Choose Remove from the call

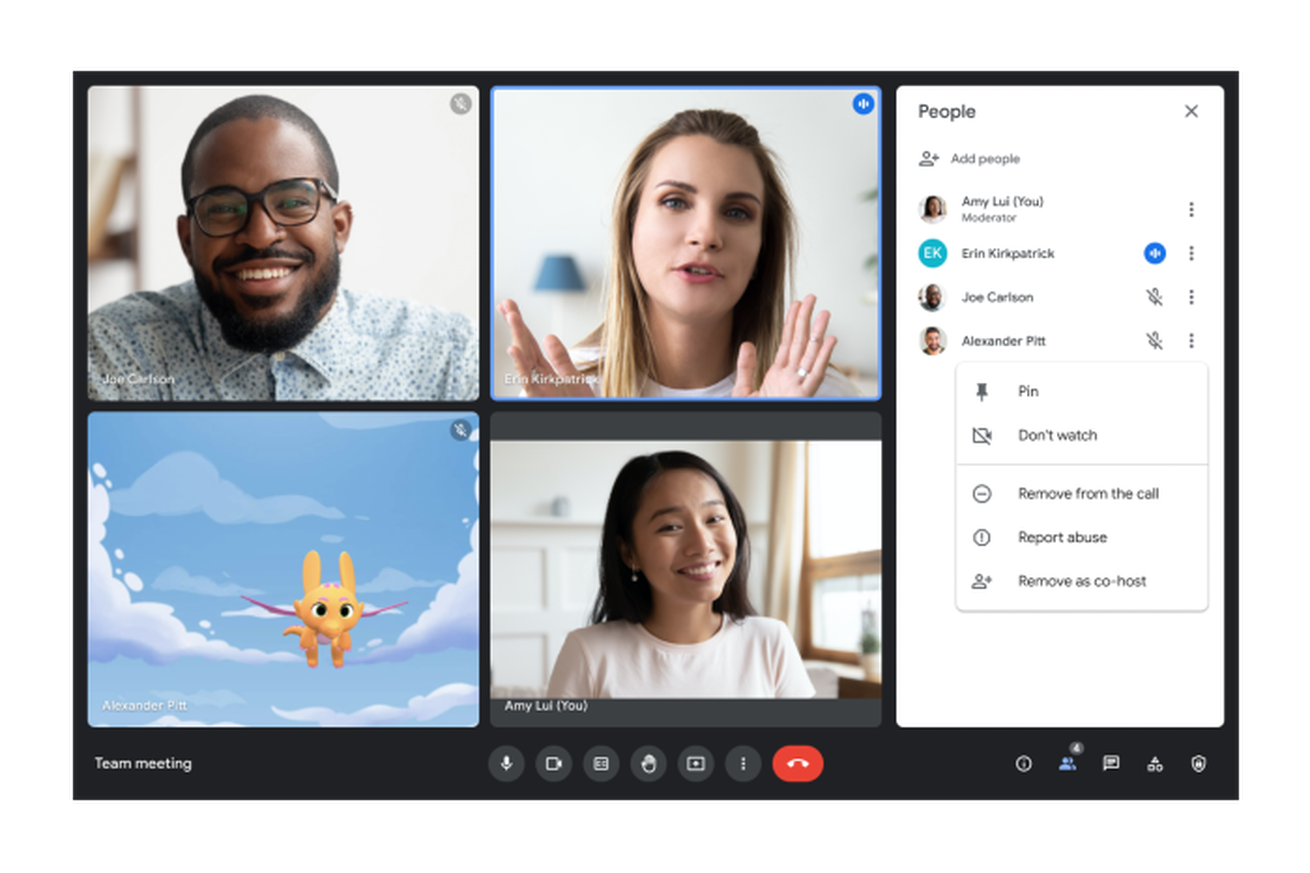coord(1088,494)
